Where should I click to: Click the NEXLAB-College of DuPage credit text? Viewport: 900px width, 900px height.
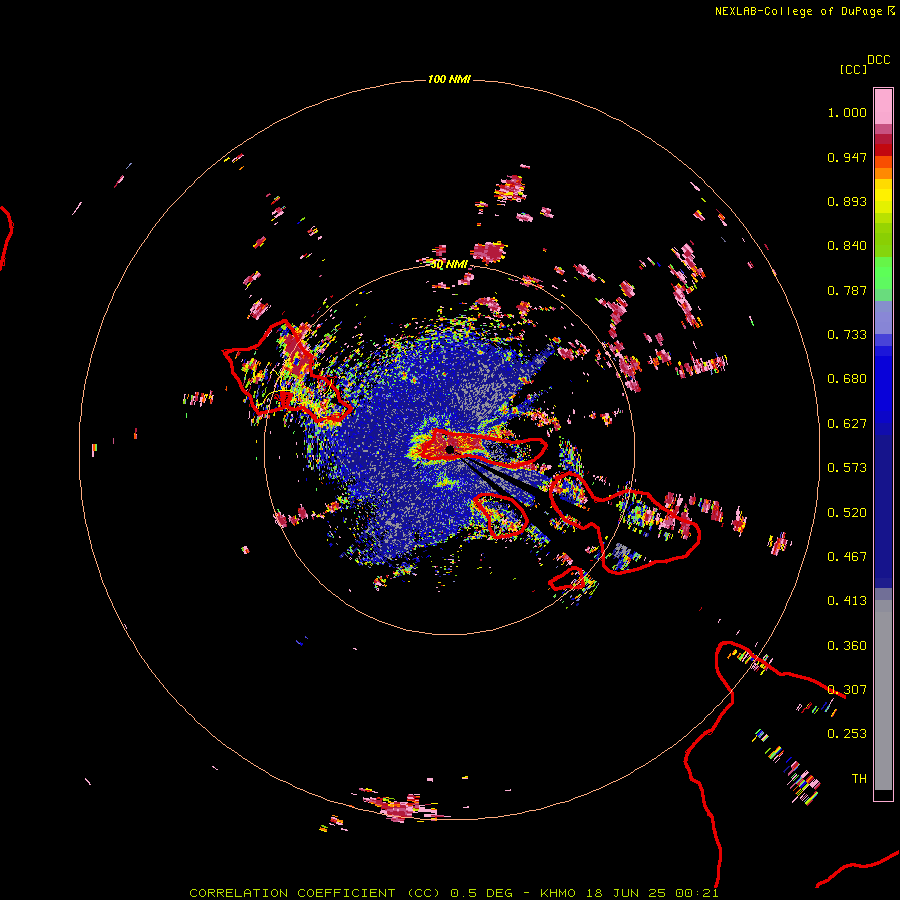pyautogui.click(x=804, y=11)
